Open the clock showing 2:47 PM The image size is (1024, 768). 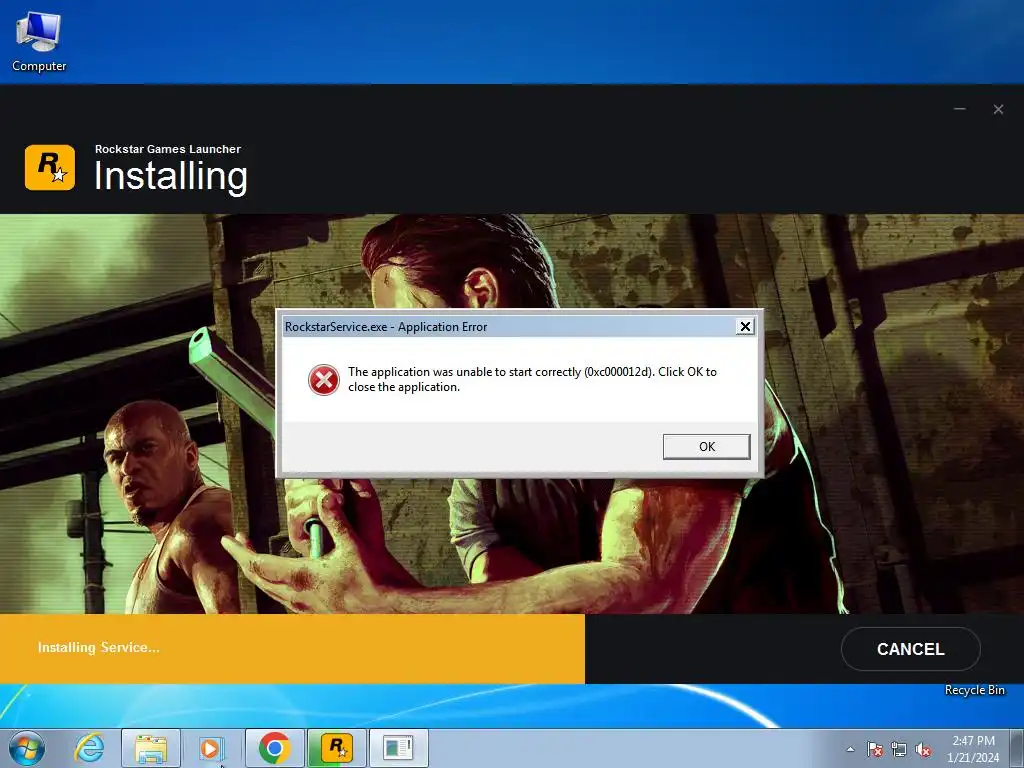tap(973, 749)
